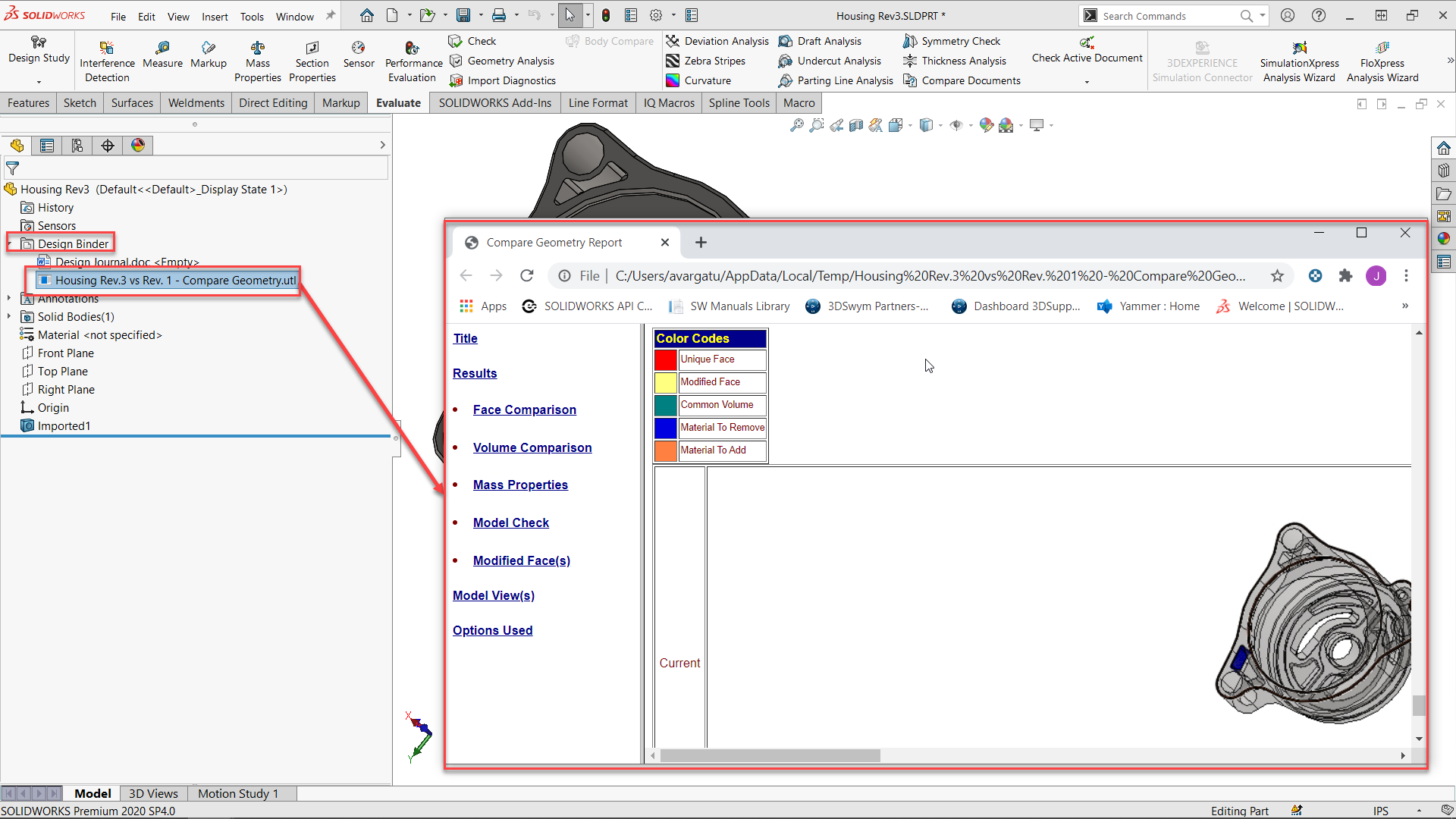This screenshot has width=1456, height=819.
Task: Click the yellow Modified Face swatch
Action: tap(666, 382)
